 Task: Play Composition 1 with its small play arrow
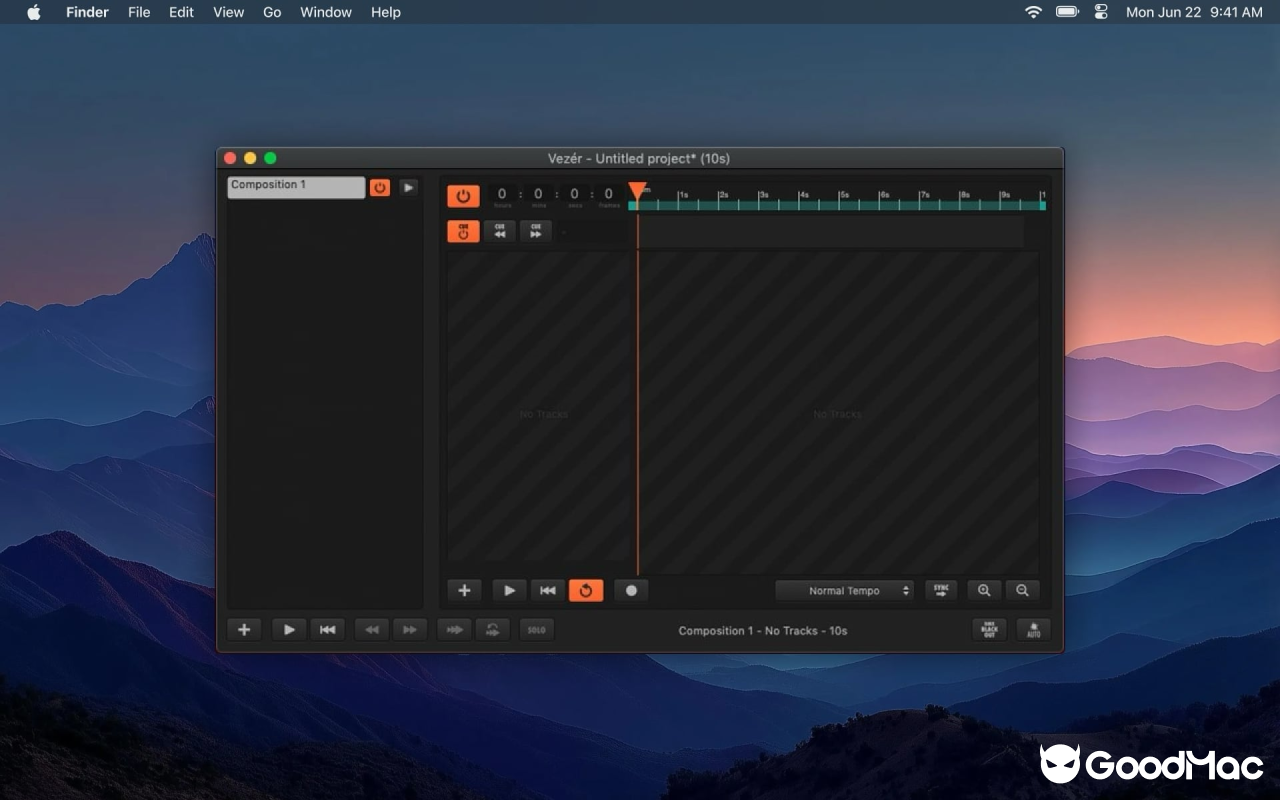[408, 187]
